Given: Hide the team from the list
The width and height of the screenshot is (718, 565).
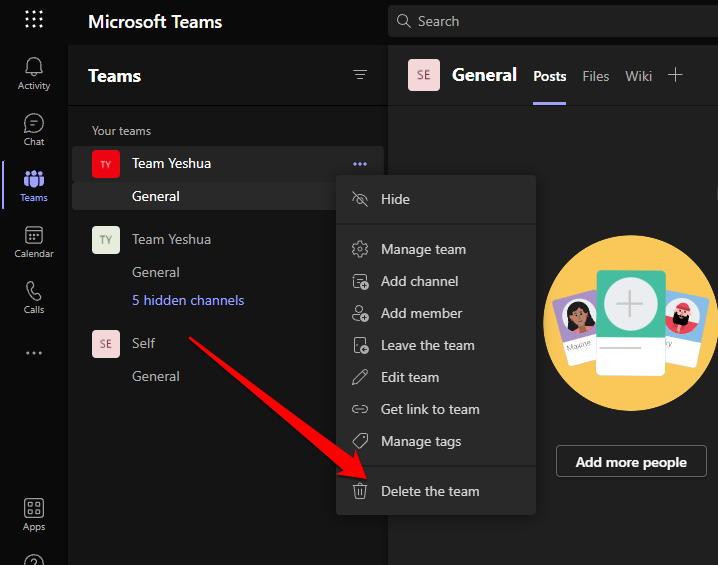Looking at the screenshot, I should [x=395, y=199].
